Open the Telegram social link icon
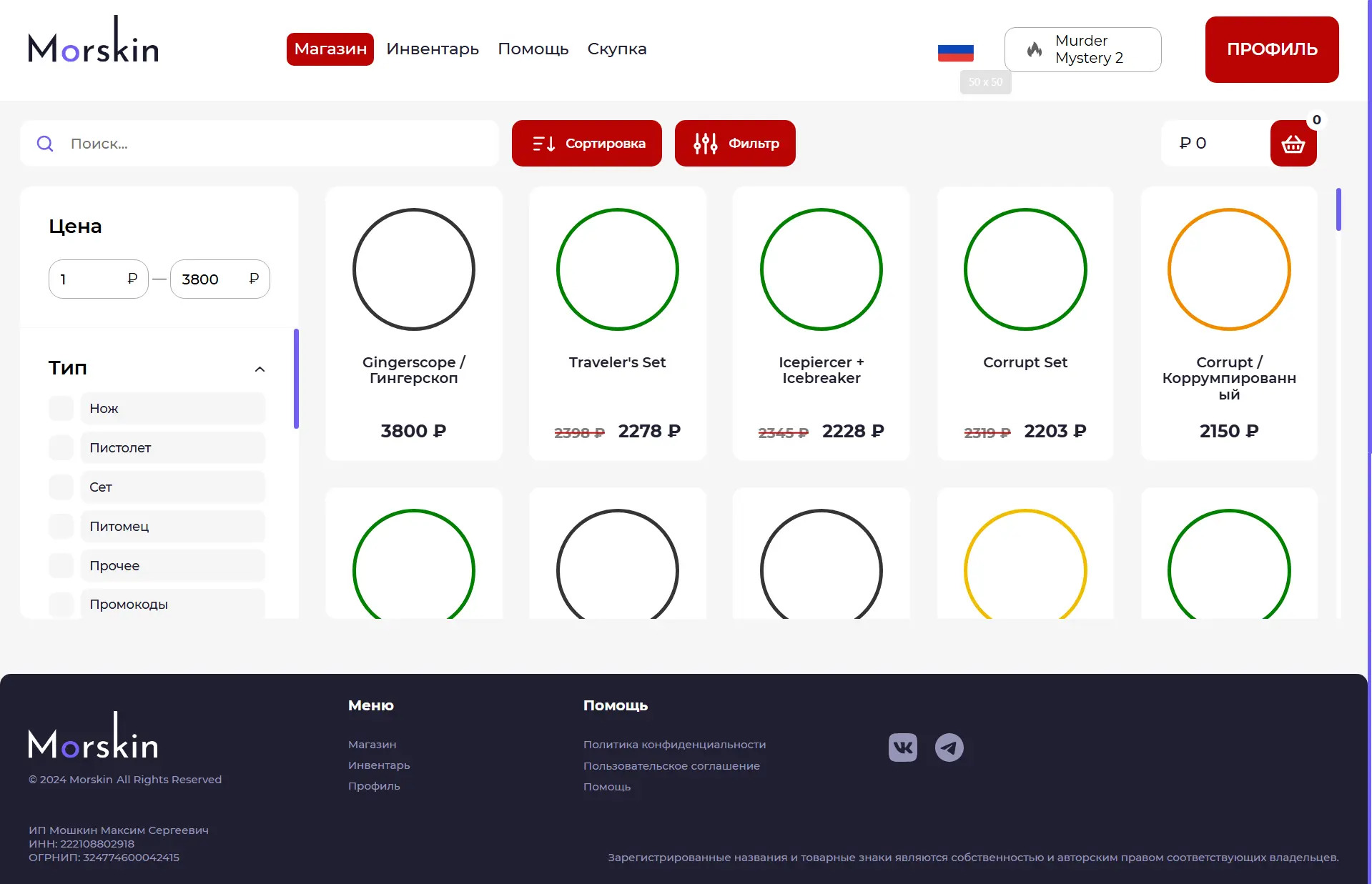Screen dimensions: 1372x884 (x=949, y=748)
